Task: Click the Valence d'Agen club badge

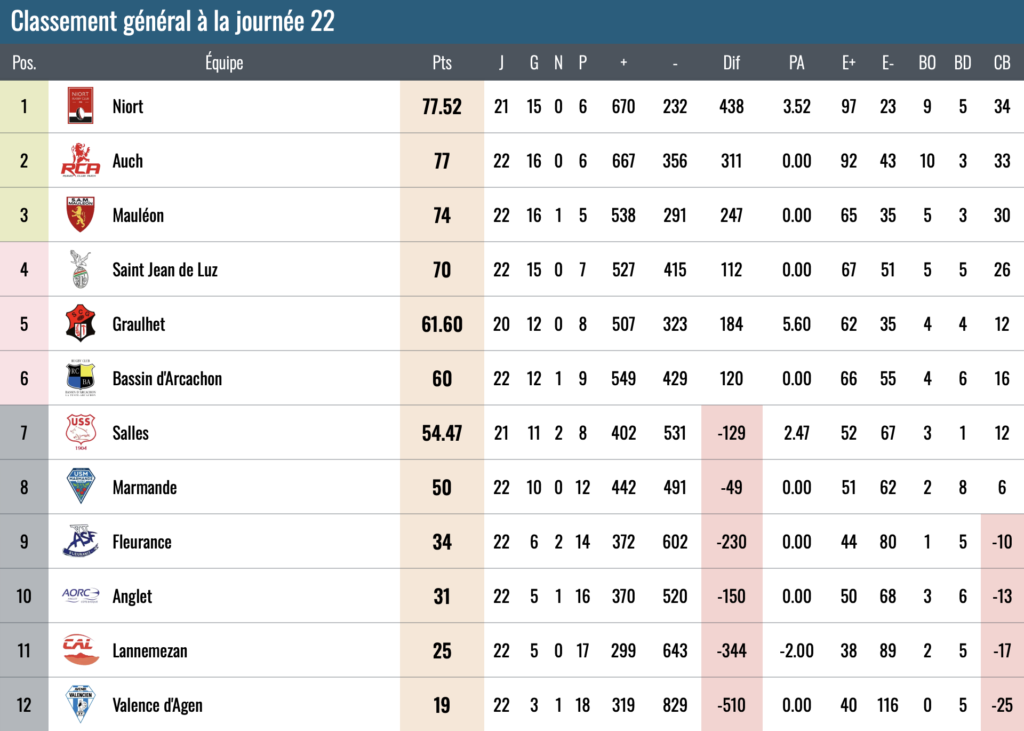Action: [x=80, y=704]
